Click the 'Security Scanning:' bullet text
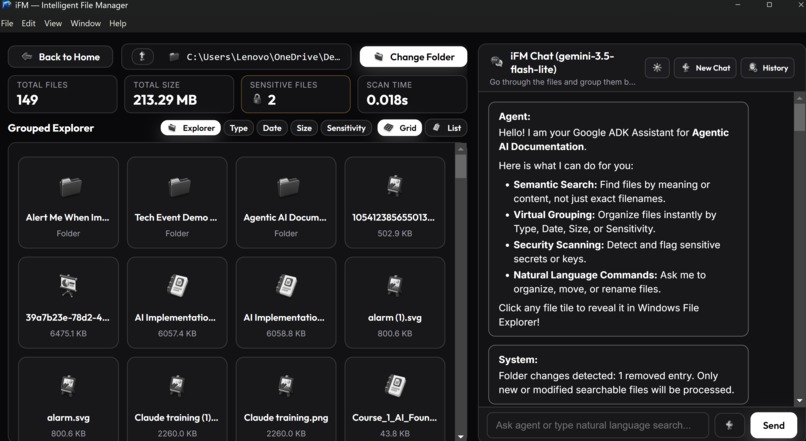806x441 pixels. pos(559,245)
